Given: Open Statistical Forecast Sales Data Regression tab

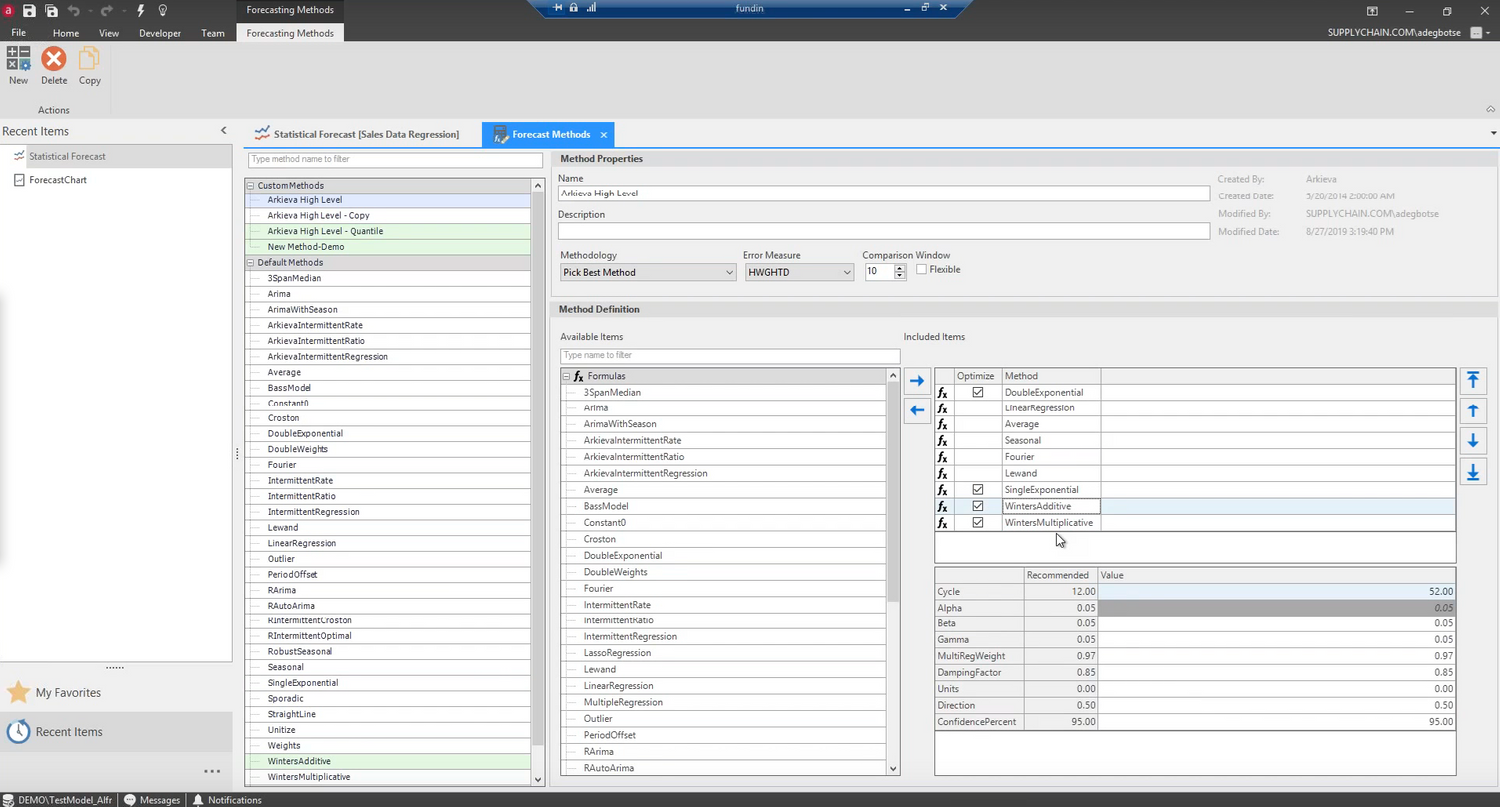Looking at the screenshot, I should point(357,134).
